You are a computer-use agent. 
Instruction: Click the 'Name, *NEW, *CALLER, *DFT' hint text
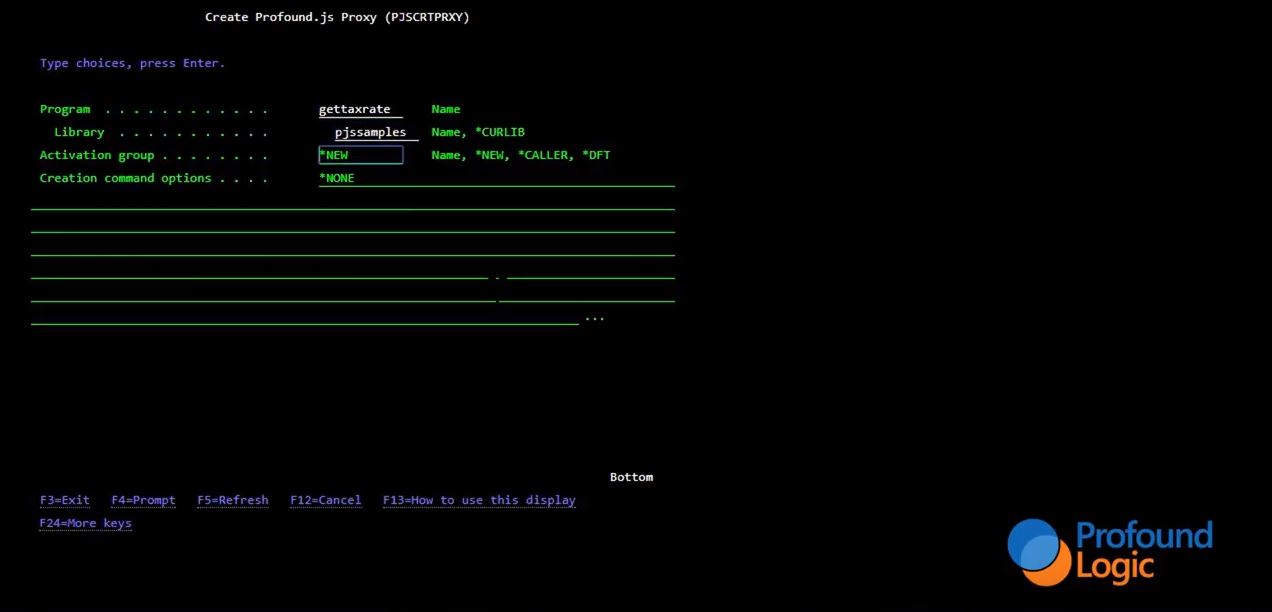tap(521, 155)
